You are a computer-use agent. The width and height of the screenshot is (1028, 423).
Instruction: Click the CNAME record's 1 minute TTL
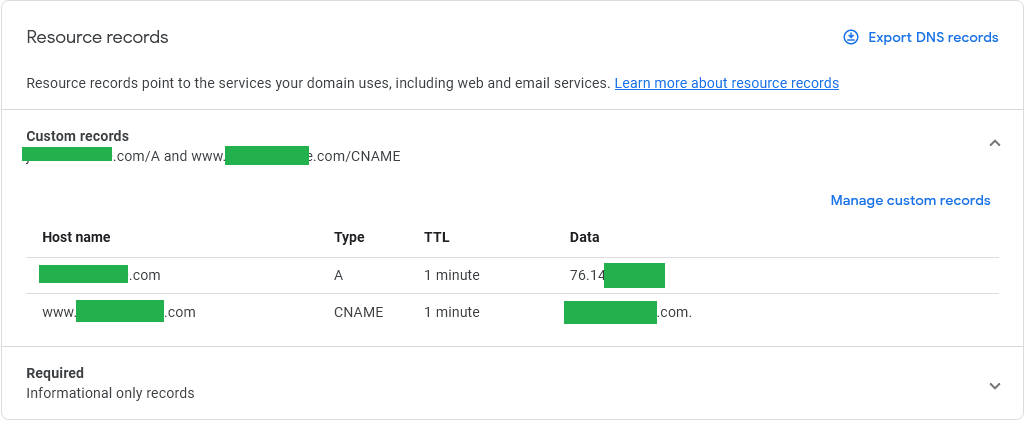click(x=451, y=312)
